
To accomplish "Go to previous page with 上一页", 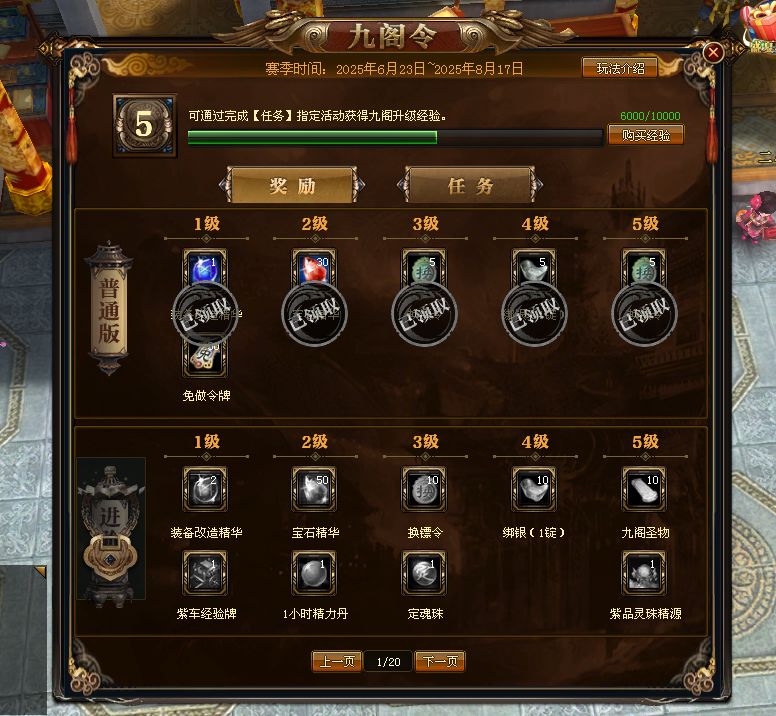I will coord(337,661).
